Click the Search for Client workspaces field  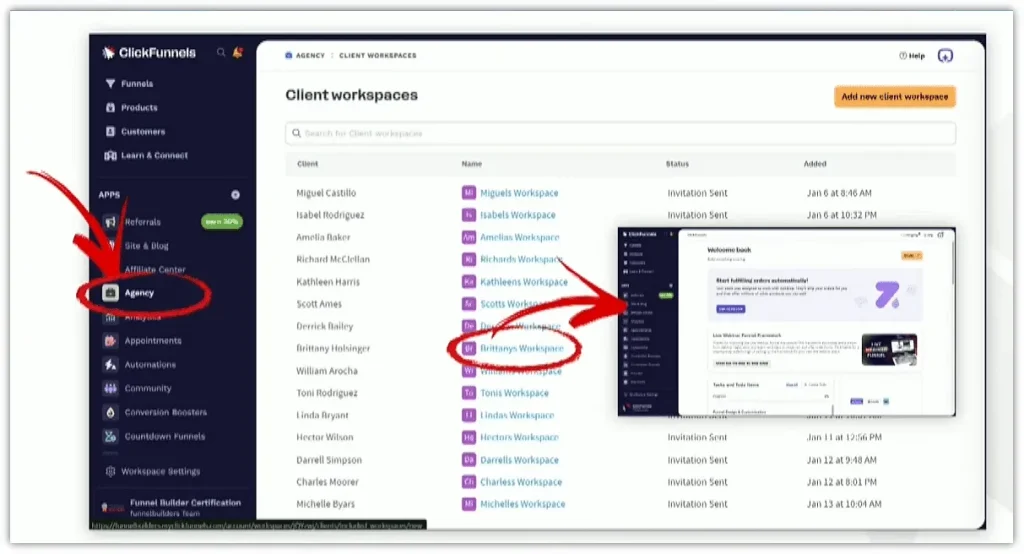pyautogui.click(x=620, y=133)
